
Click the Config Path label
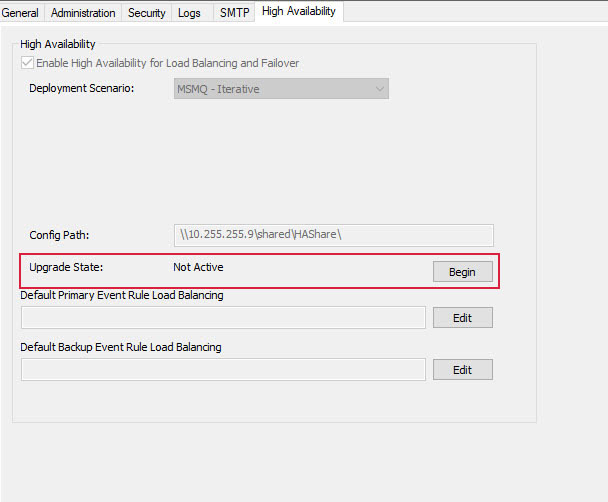[x=59, y=235]
